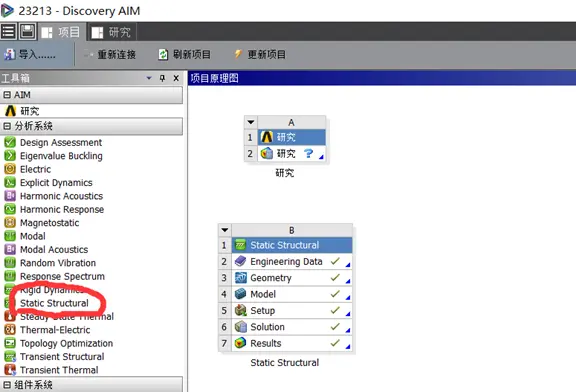Viewport: 576px width, 392px height.
Task: Collapse the 分析系统 section
Action: [x=7, y=126]
